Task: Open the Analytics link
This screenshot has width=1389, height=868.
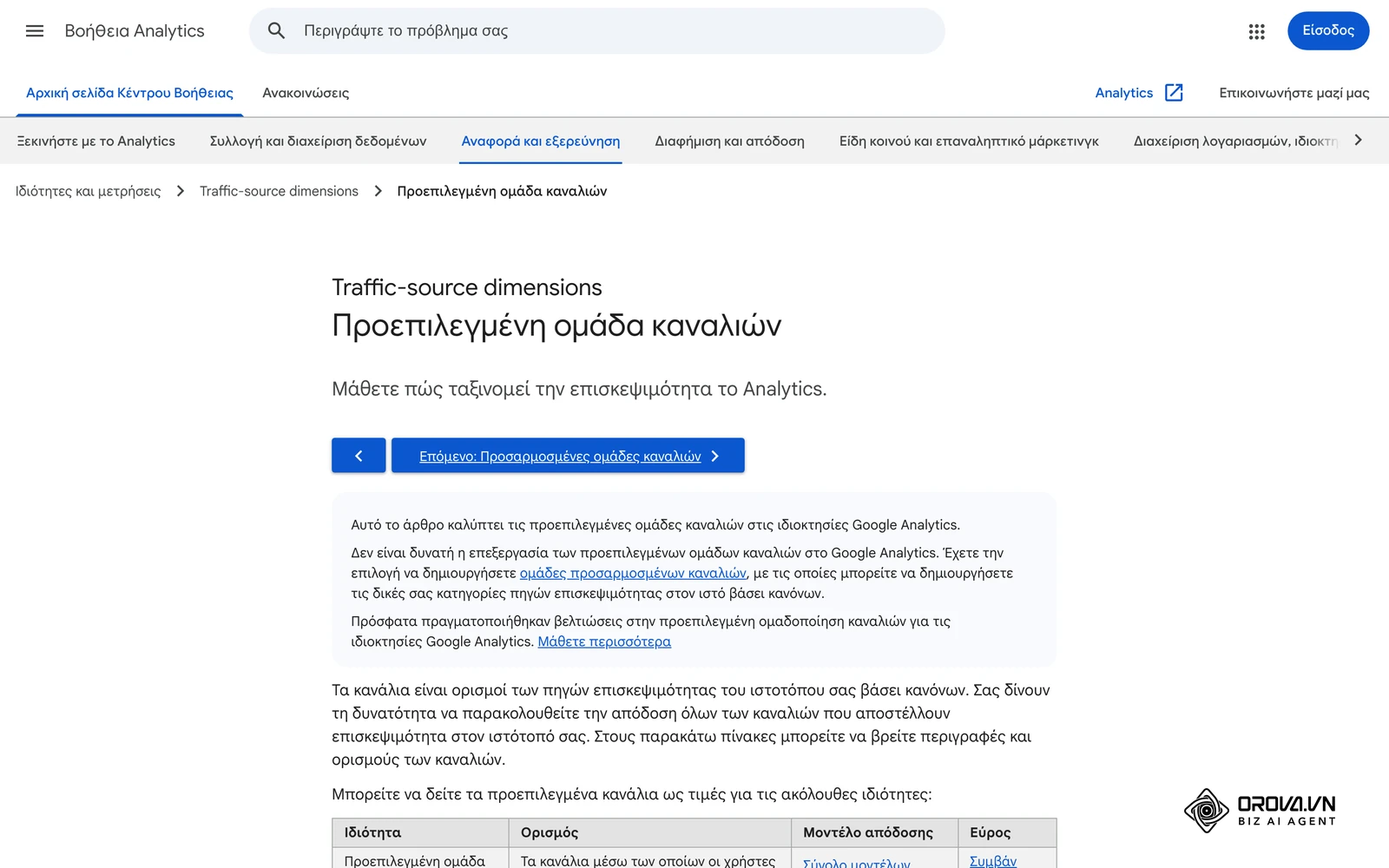Action: [x=1124, y=93]
